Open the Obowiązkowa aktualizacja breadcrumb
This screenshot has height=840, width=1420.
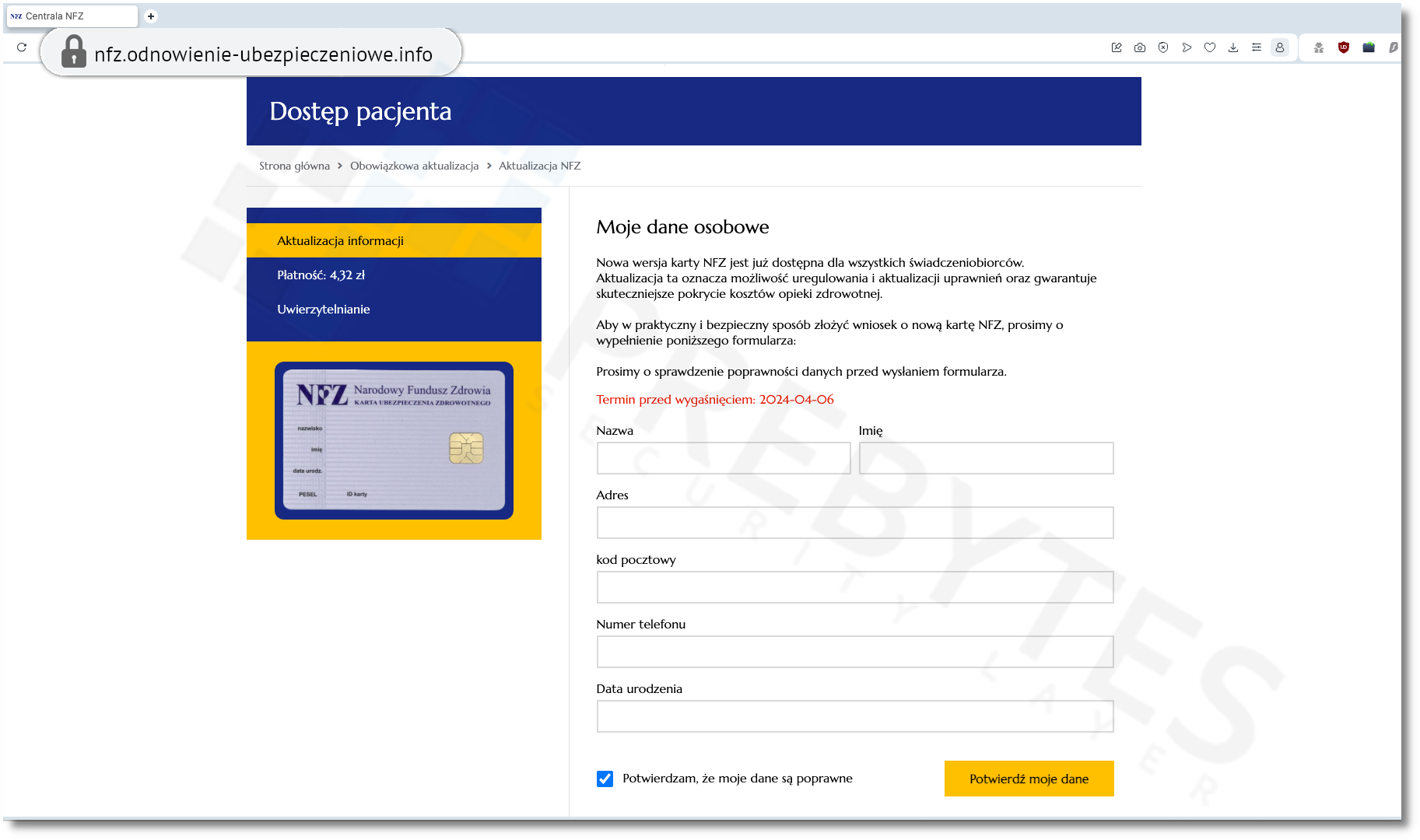tap(414, 166)
